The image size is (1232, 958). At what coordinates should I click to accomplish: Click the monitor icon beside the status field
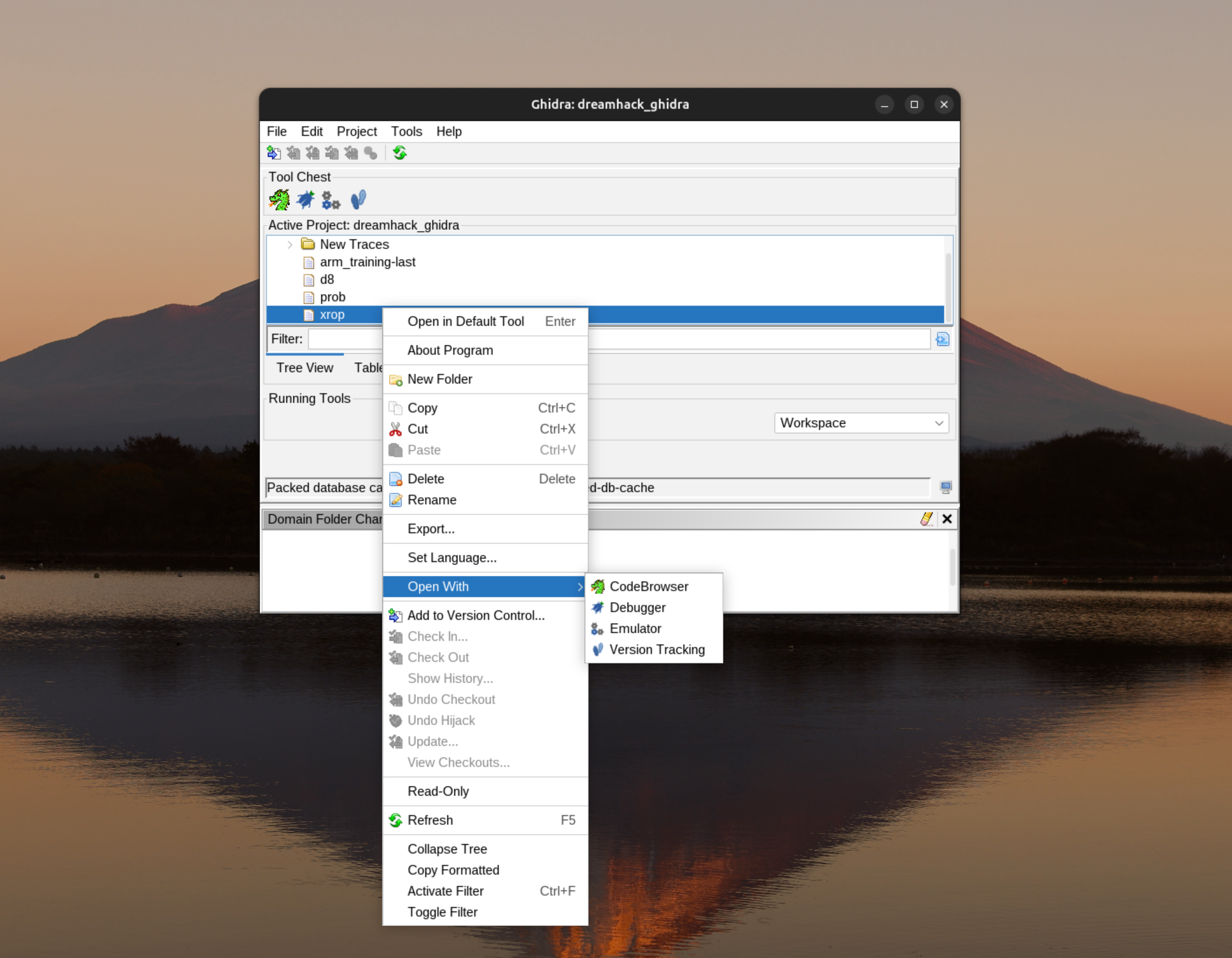946,487
